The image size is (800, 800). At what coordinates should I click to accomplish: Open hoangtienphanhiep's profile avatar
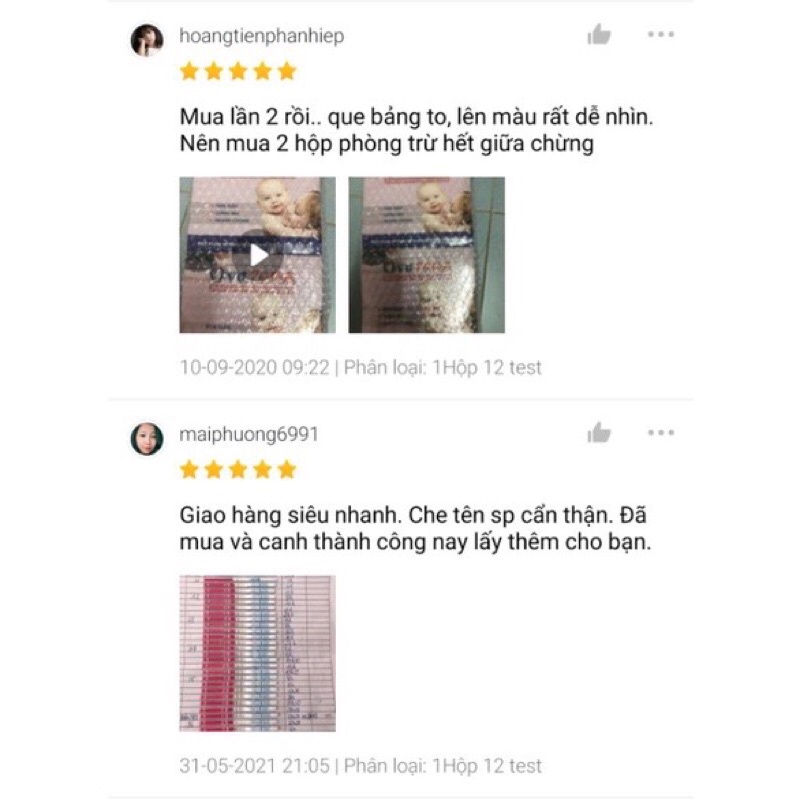click(x=147, y=40)
